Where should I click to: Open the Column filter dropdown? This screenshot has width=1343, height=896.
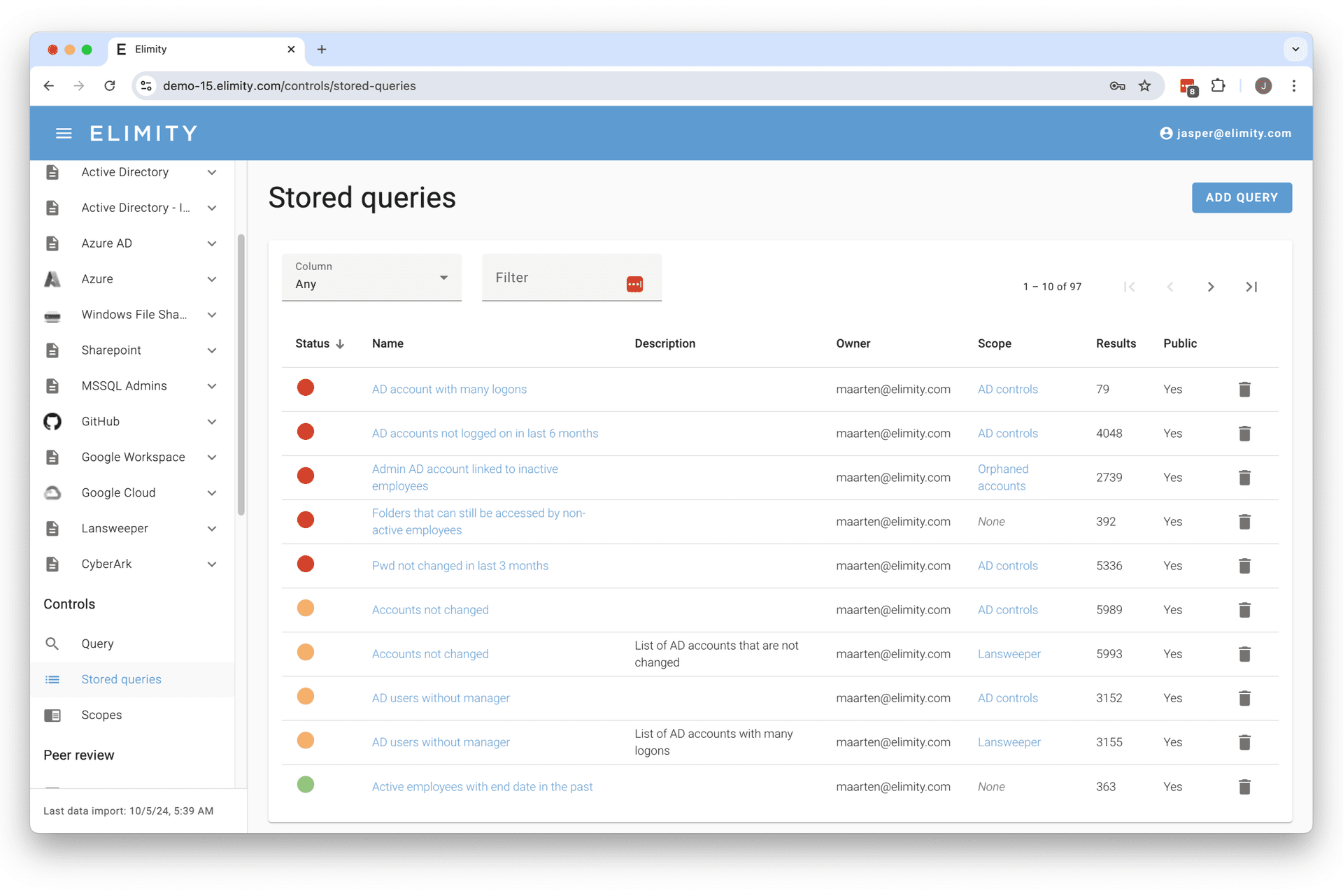pyautogui.click(x=371, y=278)
